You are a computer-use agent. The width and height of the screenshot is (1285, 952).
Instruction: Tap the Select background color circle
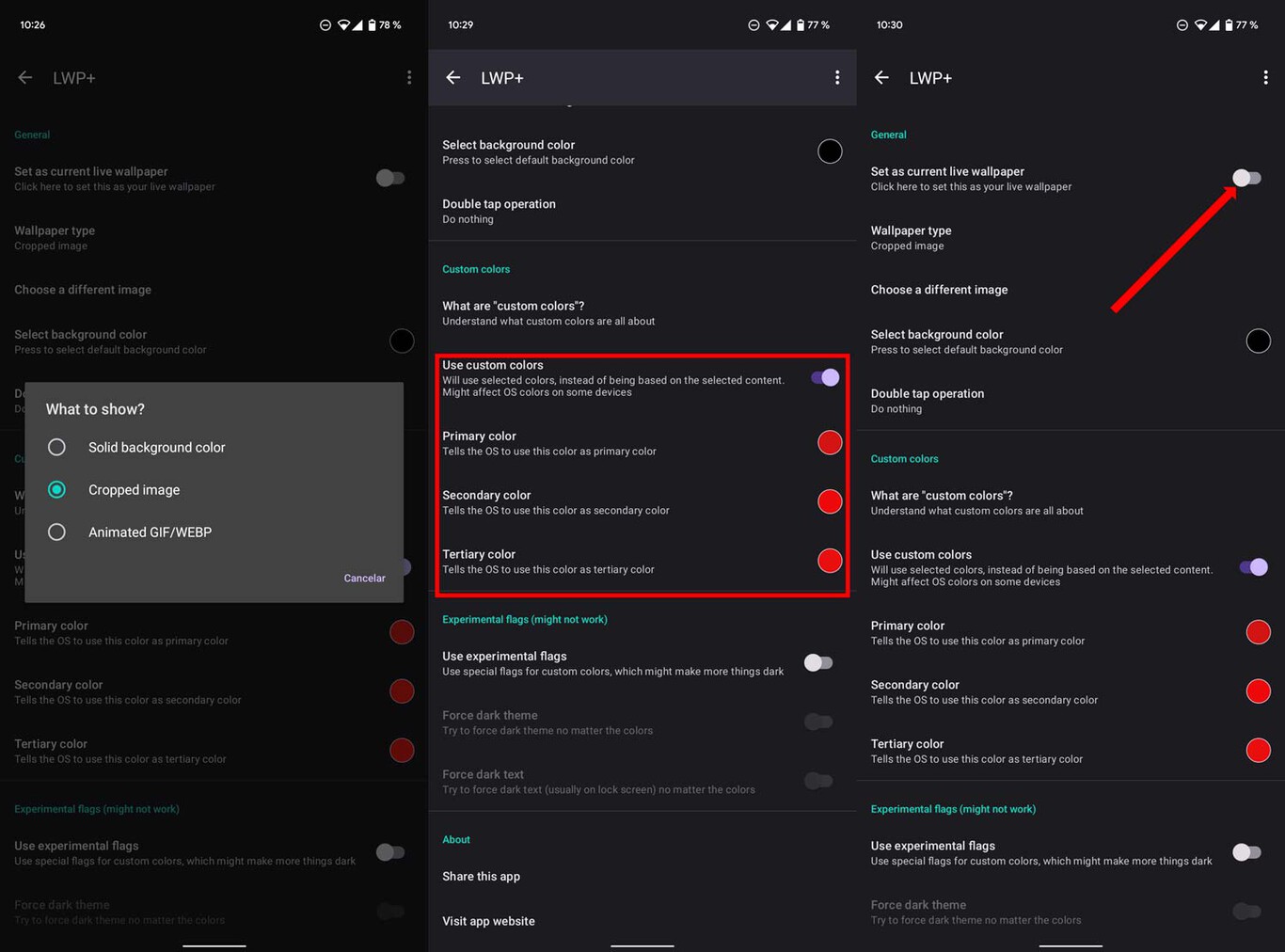pyautogui.click(x=829, y=151)
